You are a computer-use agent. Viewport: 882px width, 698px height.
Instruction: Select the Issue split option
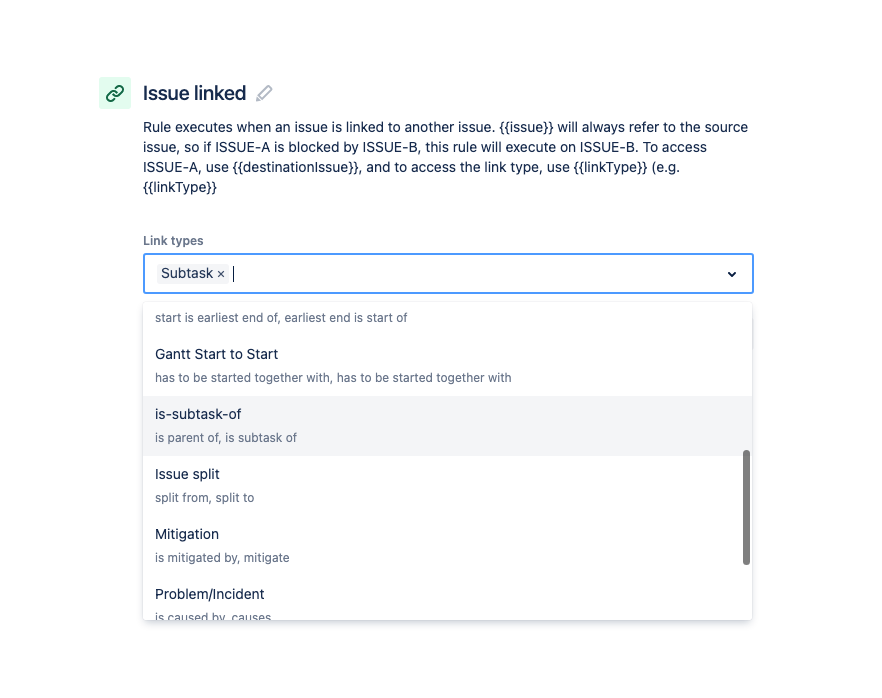click(x=447, y=486)
